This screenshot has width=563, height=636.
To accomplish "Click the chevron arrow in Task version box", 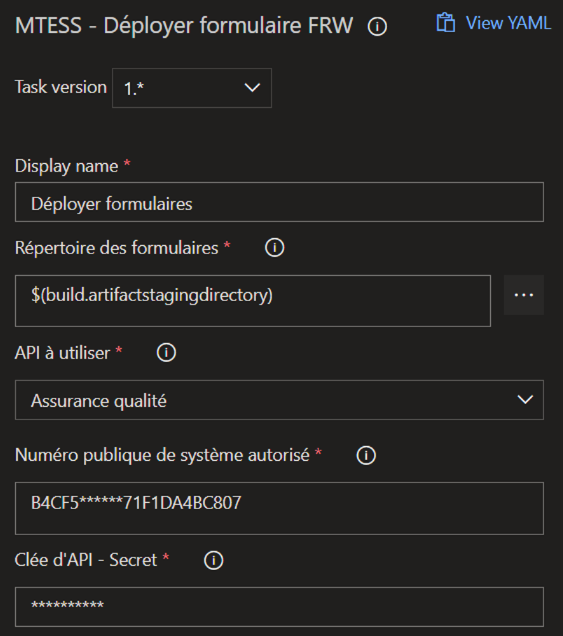I will click(x=252, y=88).
